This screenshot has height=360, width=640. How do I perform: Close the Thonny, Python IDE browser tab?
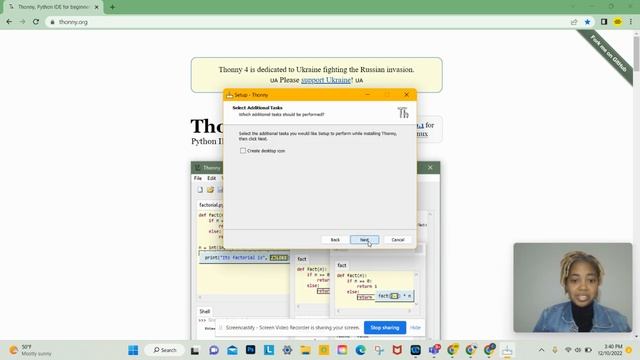click(x=97, y=7)
